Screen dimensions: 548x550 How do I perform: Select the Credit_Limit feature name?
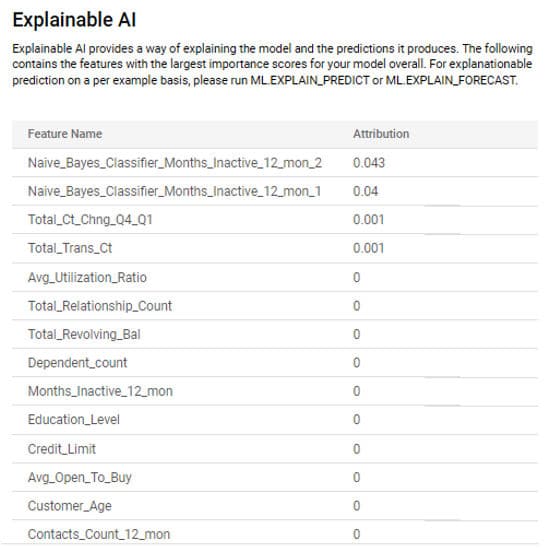click(x=62, y=449)
